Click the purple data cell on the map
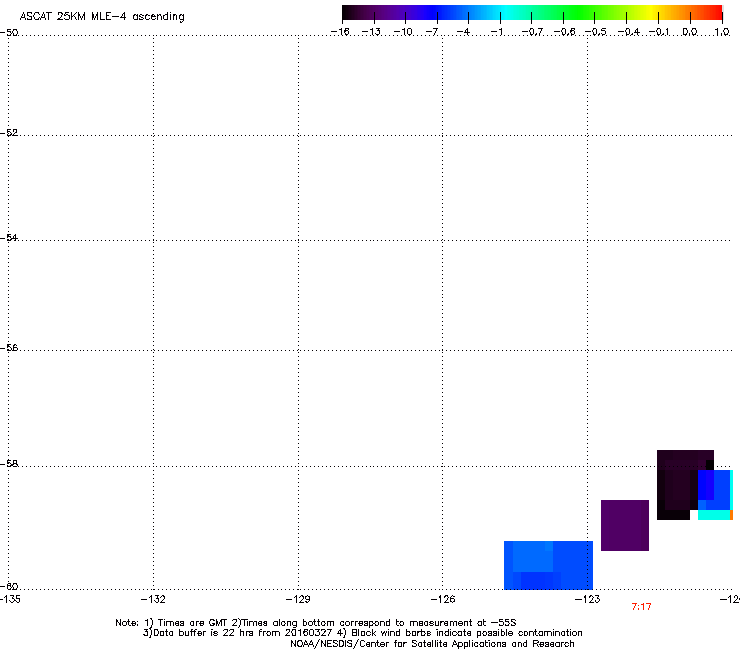740x650 pixels. [x=625, y=525]
